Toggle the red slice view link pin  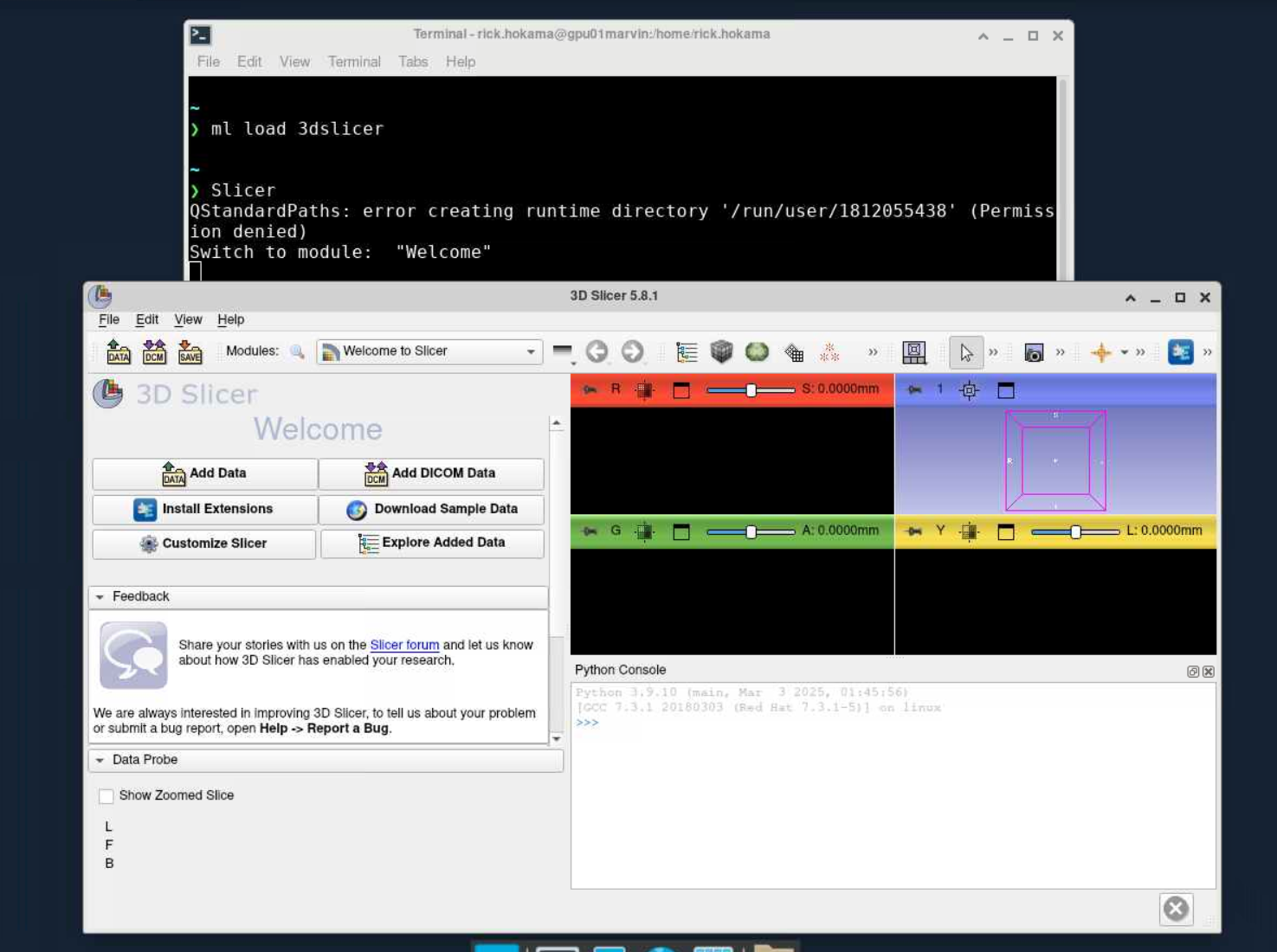point(591,390)
